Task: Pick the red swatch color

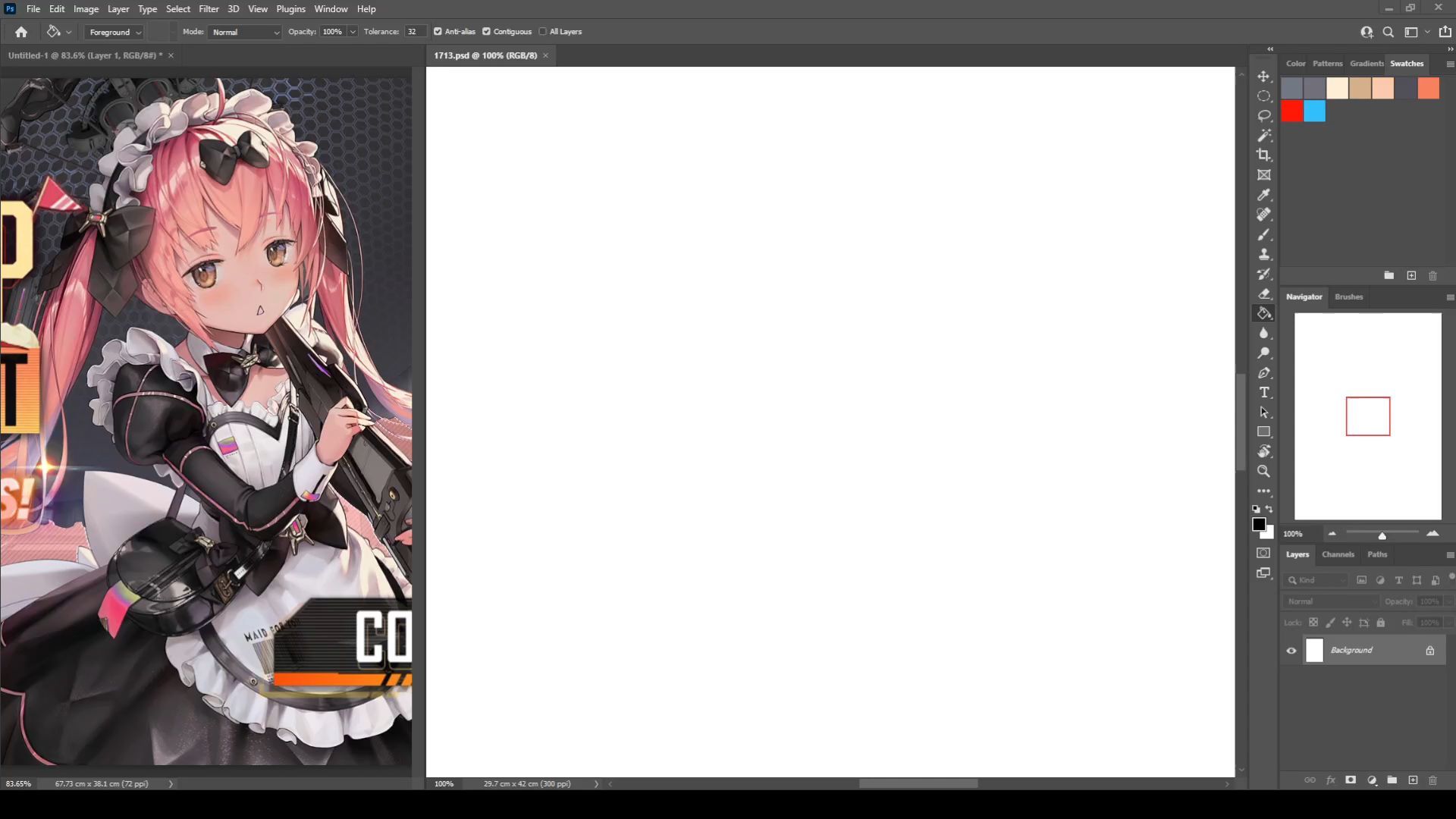Action: [x=1291, y=111]
